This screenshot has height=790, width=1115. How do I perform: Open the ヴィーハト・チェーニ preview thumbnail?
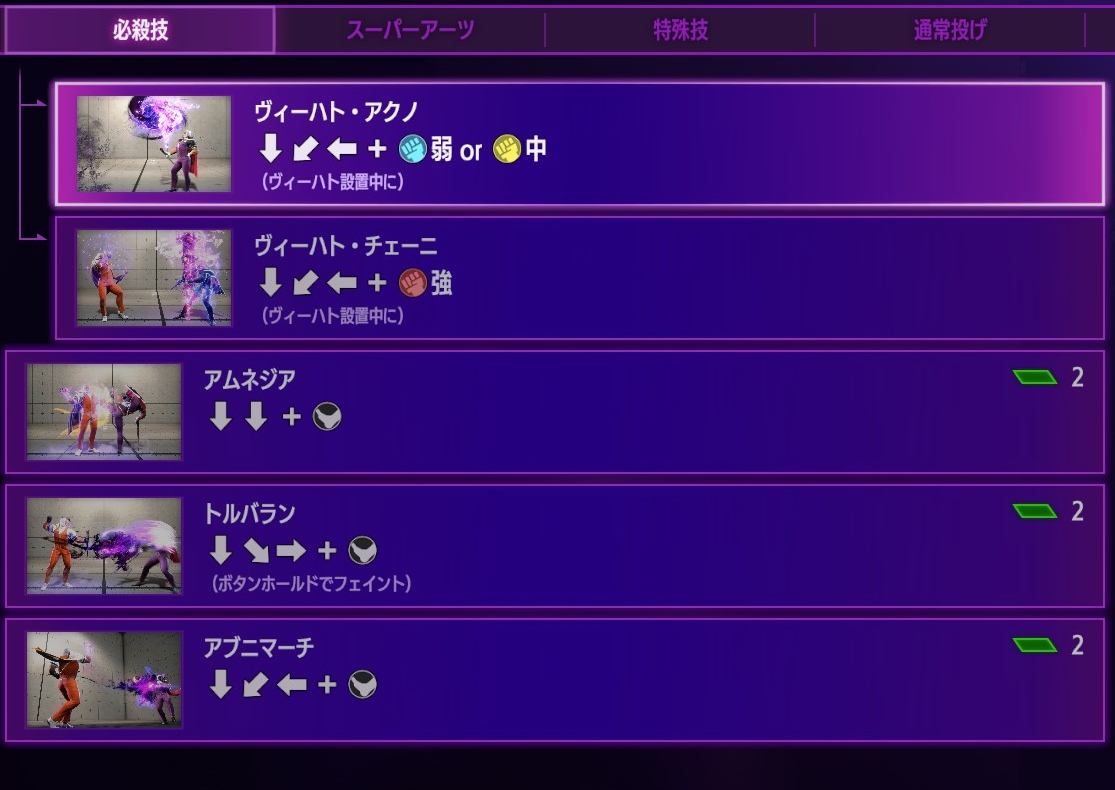(x=154, y=278)
